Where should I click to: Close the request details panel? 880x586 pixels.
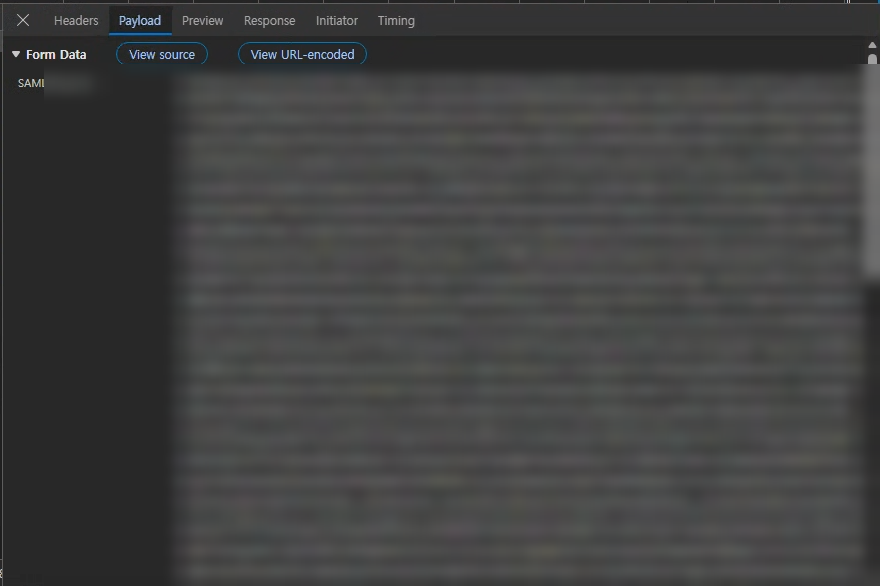click(x=23, y=21)
